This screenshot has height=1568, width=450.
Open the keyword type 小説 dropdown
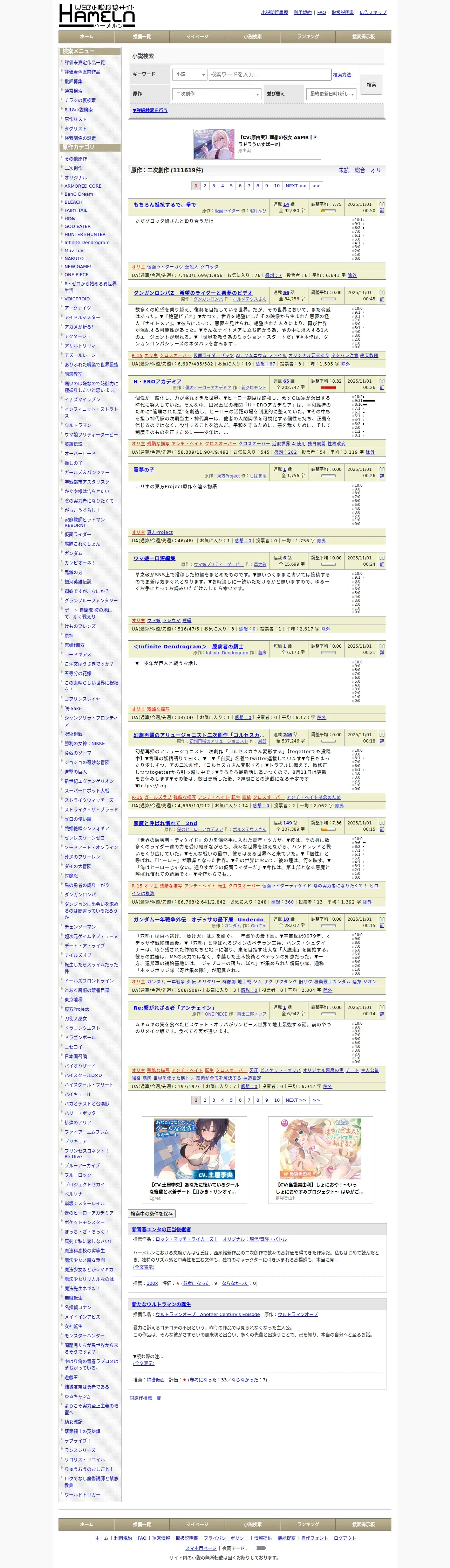pos(190,74)
